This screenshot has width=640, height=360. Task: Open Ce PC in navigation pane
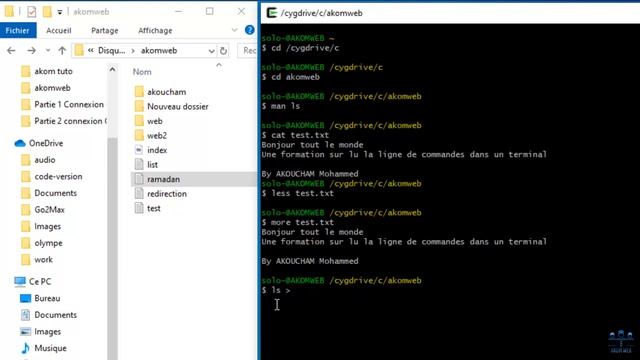point(40,282)
